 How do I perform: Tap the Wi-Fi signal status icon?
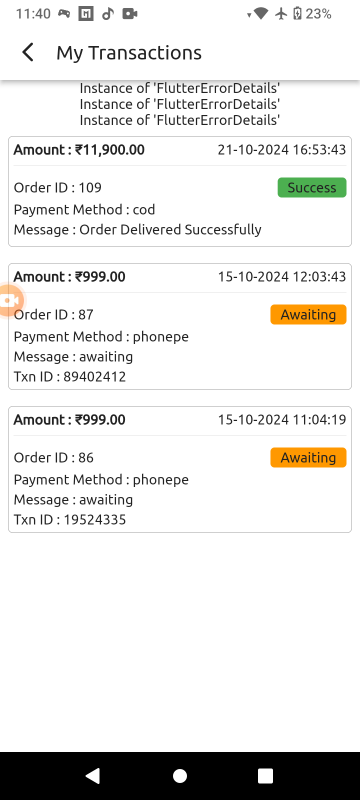(x=261, y=14)
